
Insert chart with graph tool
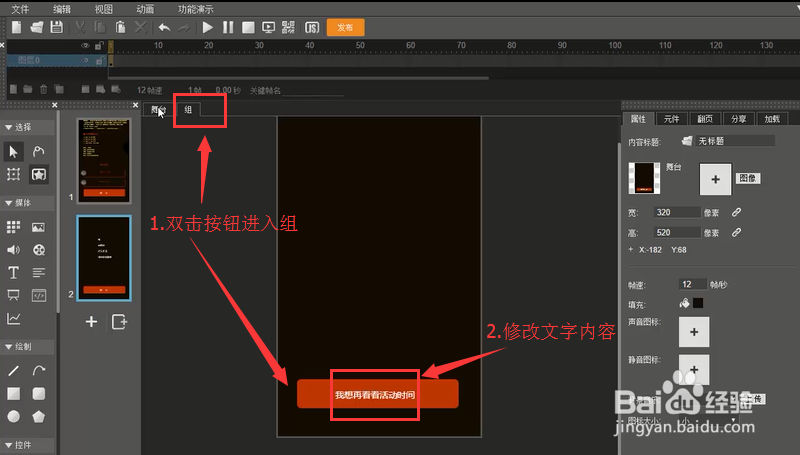13,319
